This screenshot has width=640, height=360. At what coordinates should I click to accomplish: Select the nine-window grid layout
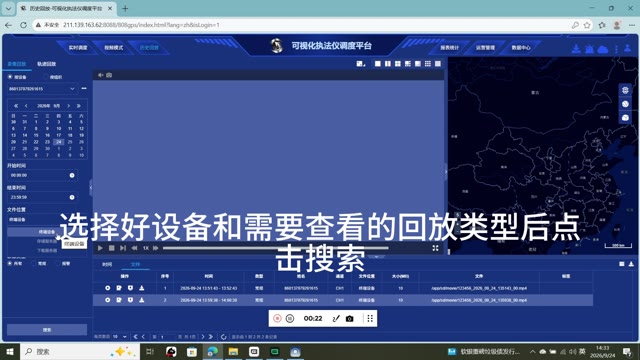[428, 64]
